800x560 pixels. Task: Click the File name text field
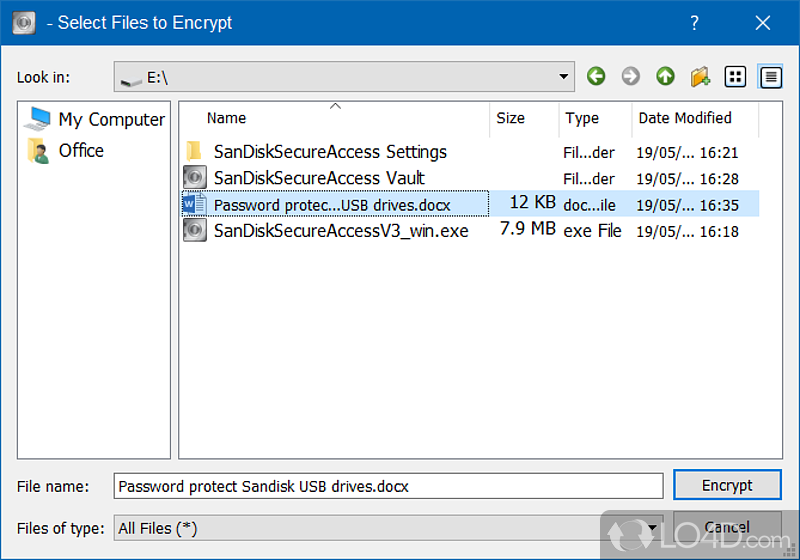click(388, 486)
